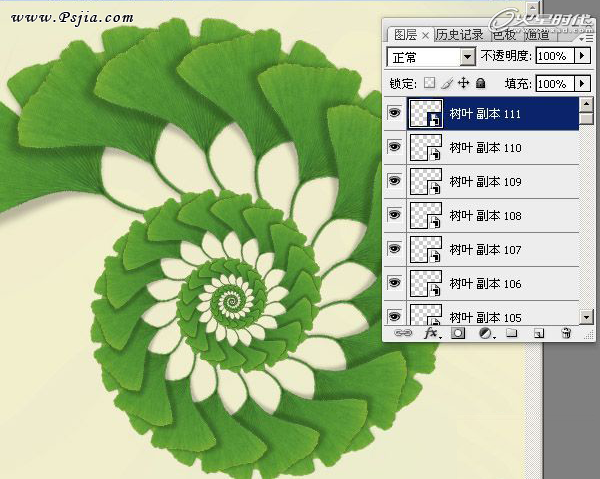Image resolution: width=600 pixels, height=479 pixels.
Task: Create a new layer group
Action: pyautogui.click(x=511, y=333)
